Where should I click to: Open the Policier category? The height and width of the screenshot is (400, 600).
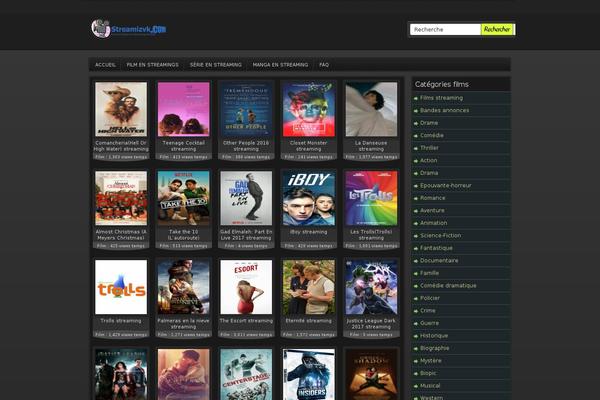(x=430, y=298)
